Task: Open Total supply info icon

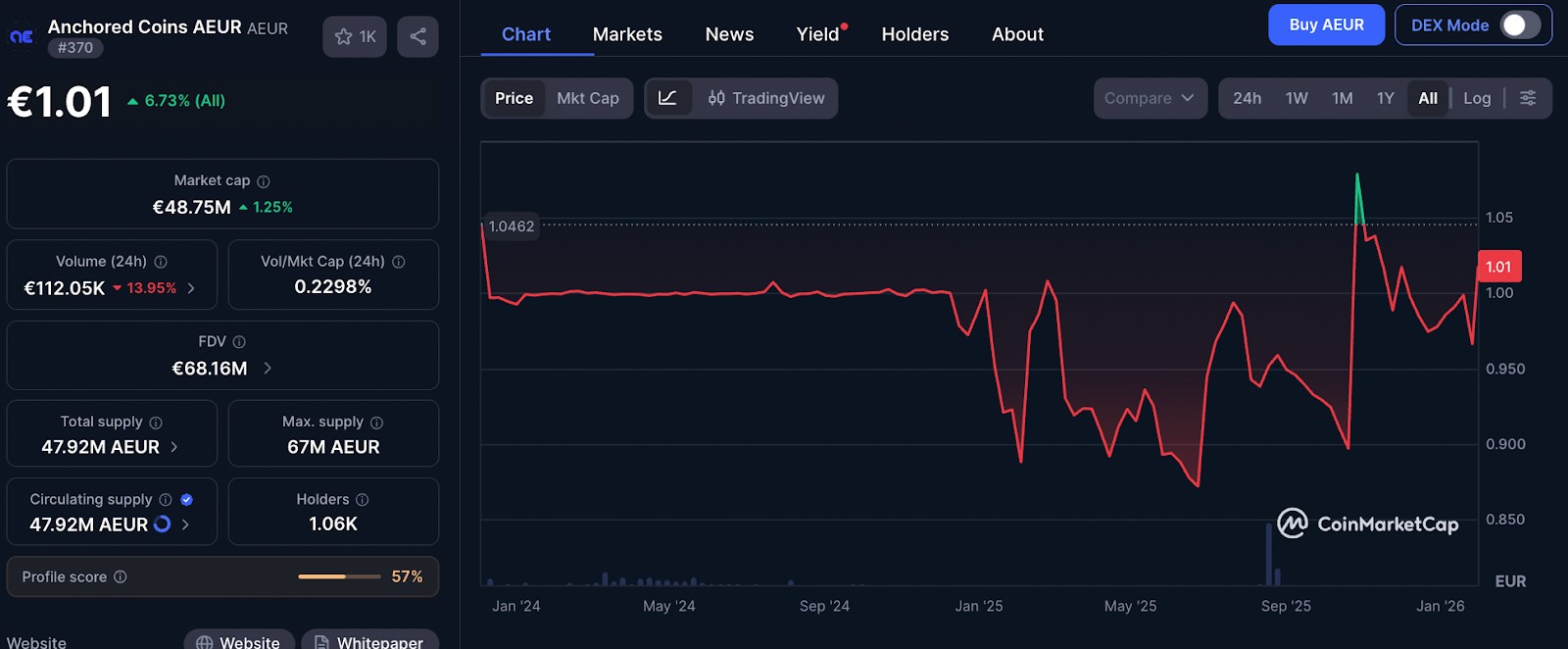Action: (x=156, y=423)
